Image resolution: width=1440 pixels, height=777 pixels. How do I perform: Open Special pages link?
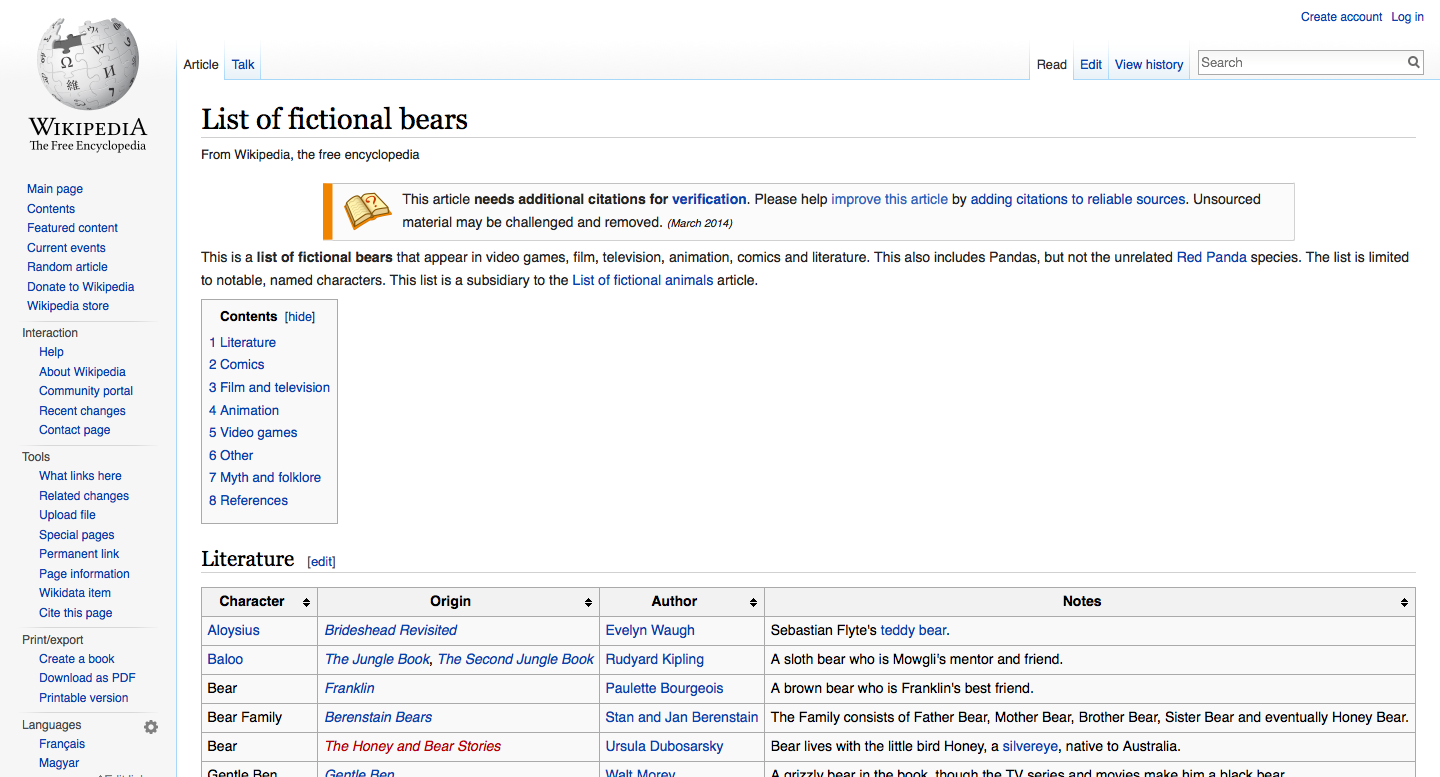[x=77, y=535]
